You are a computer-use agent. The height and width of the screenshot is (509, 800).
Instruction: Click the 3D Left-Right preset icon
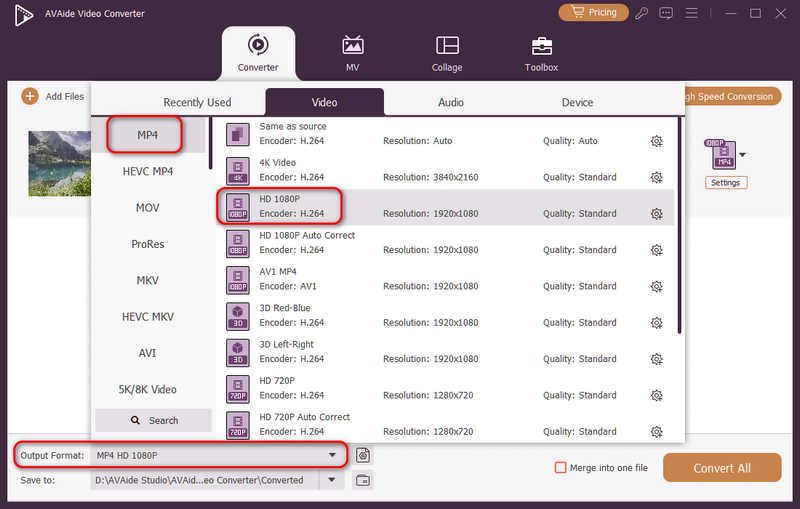(x=238, y=352)
